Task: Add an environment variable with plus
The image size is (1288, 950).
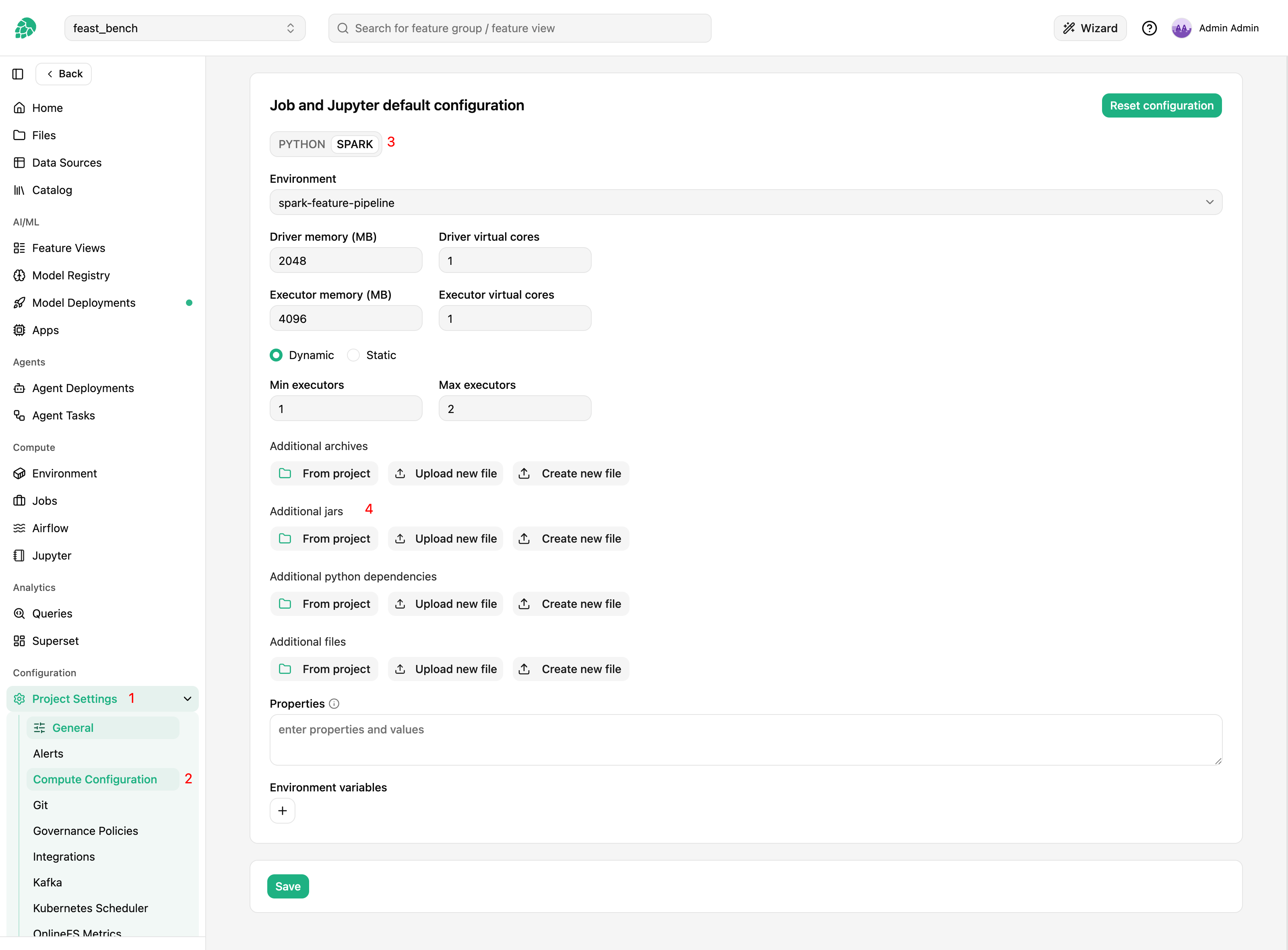Action: coord(282,811)
